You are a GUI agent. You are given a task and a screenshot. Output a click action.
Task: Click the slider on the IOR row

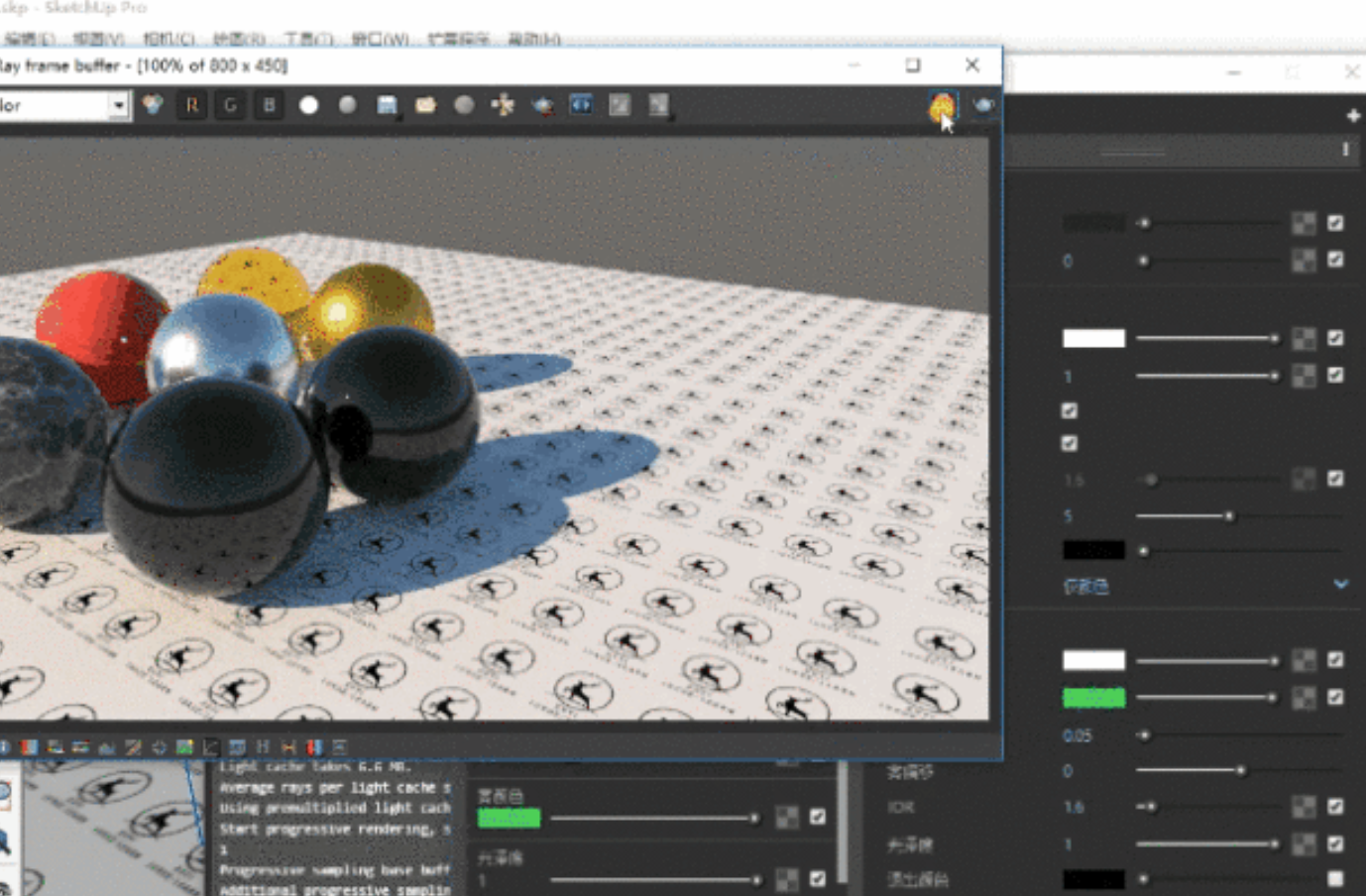click(1209, 807)
